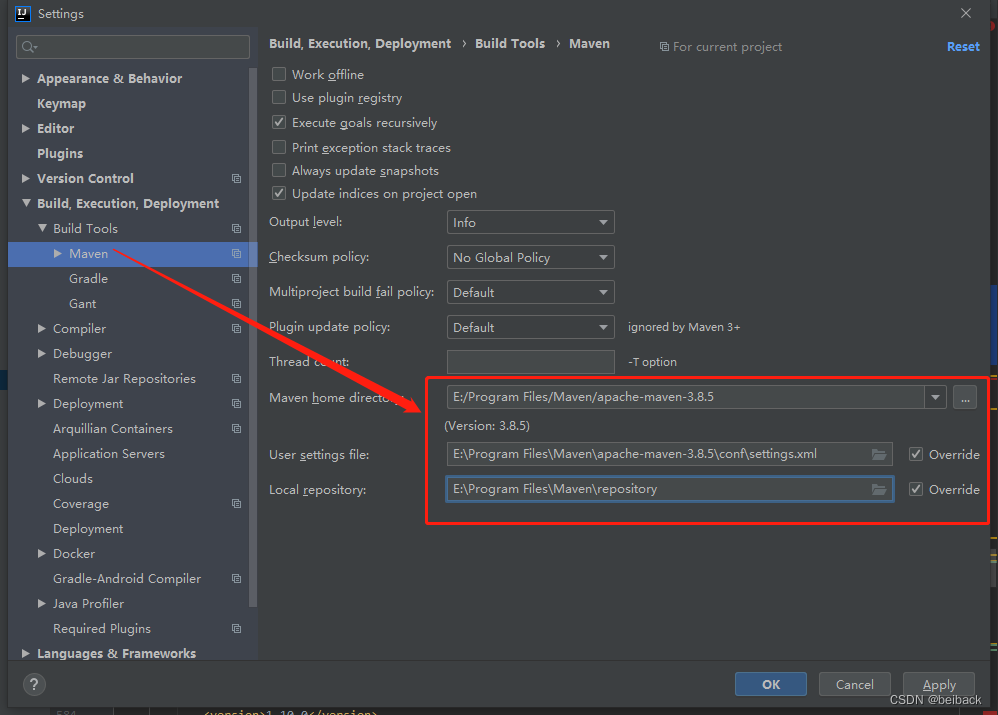Click the User settings file path field
Image resolution: width=998 pixels, height=715 pixels.
pos(670,455)
